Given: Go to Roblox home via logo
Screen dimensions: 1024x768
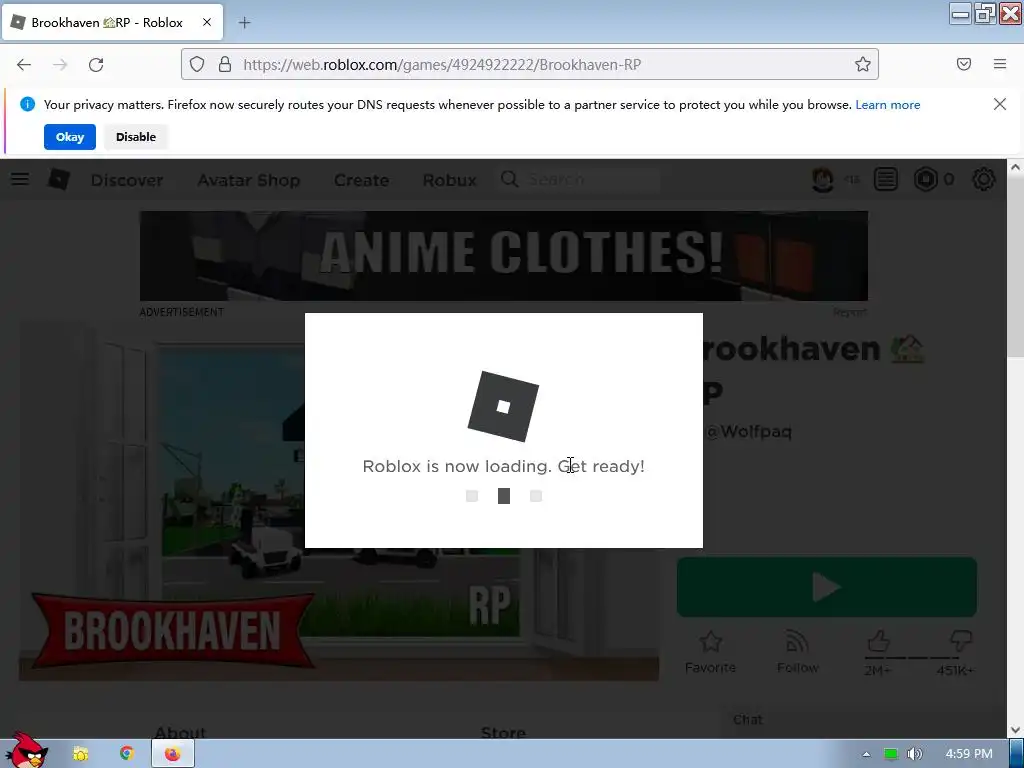Looking at the screenshot, I should point(59,179).
